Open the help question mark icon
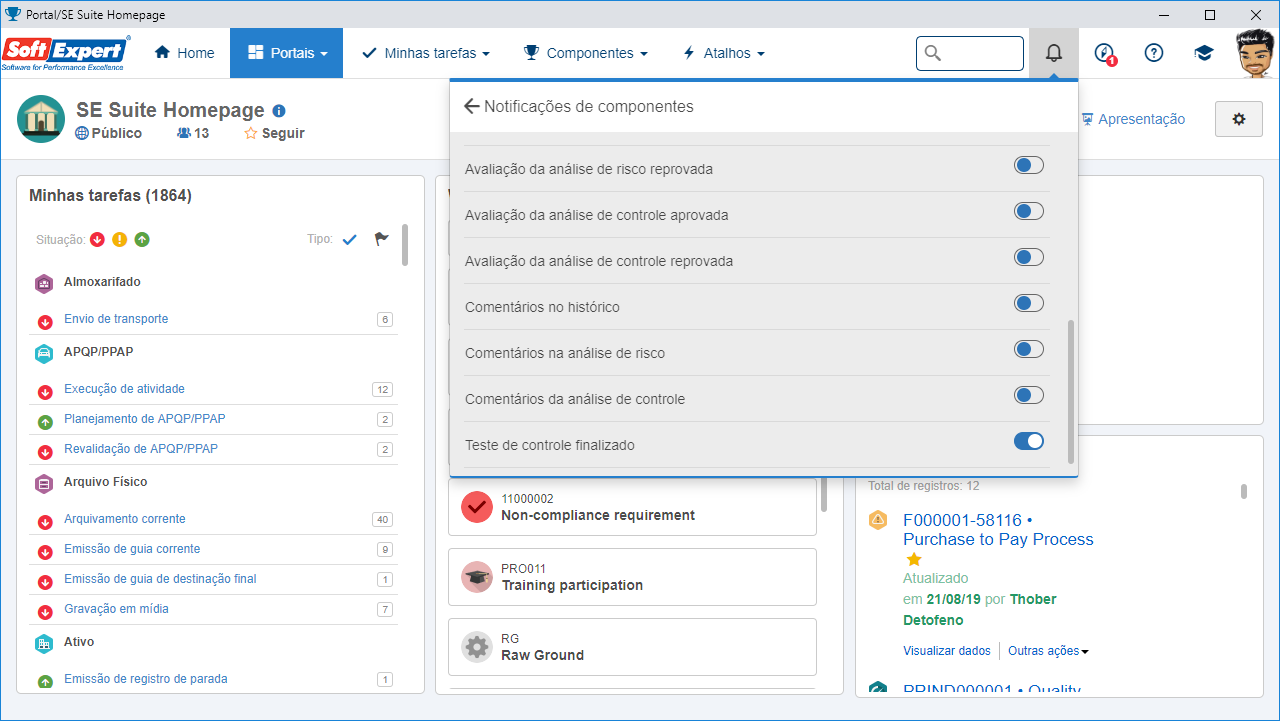1280x721 pixels. pos(1154,53)
